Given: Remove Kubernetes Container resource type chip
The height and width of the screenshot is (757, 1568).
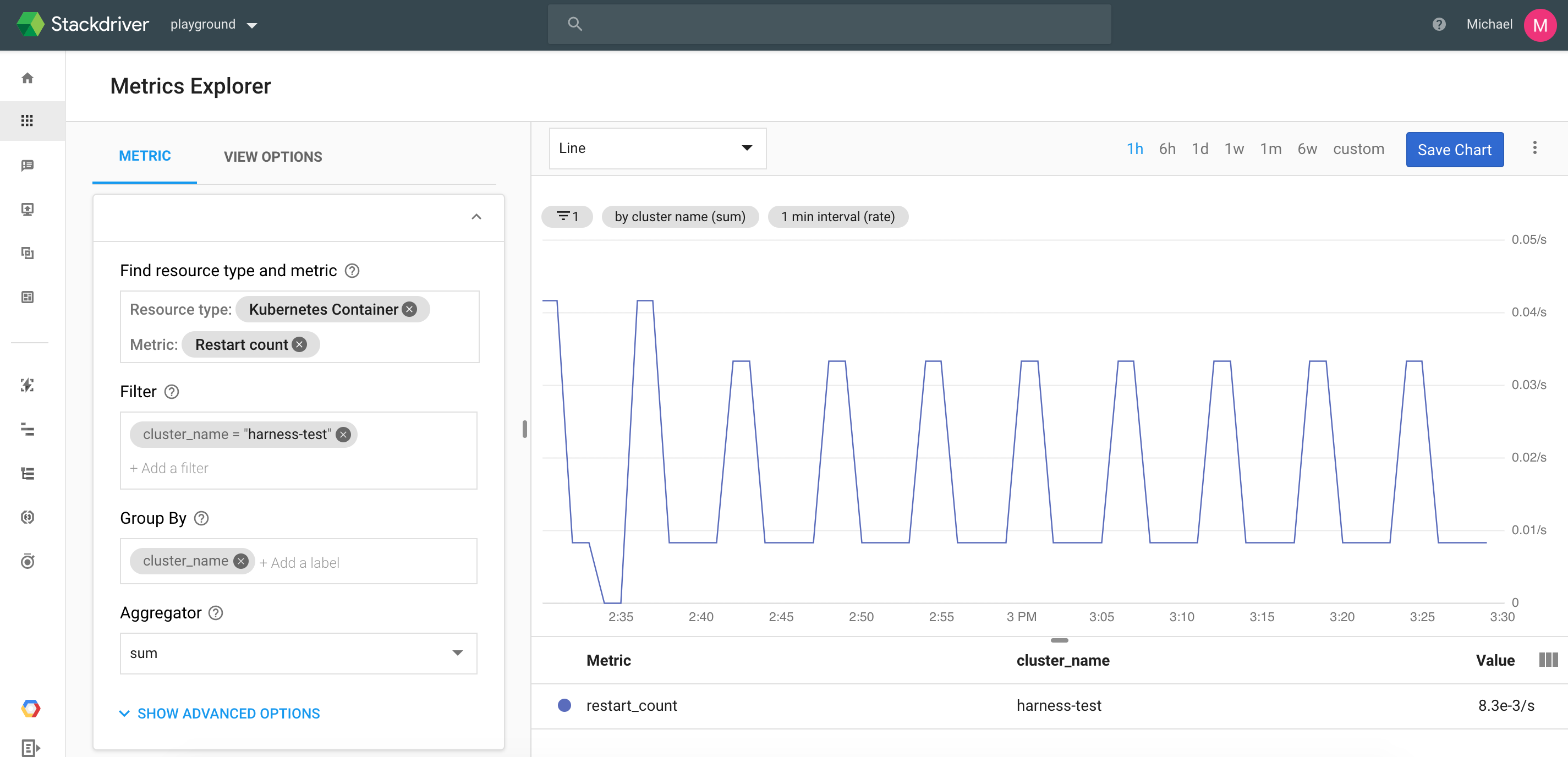Looking at the screenshot, I should [x=410, y=309].
